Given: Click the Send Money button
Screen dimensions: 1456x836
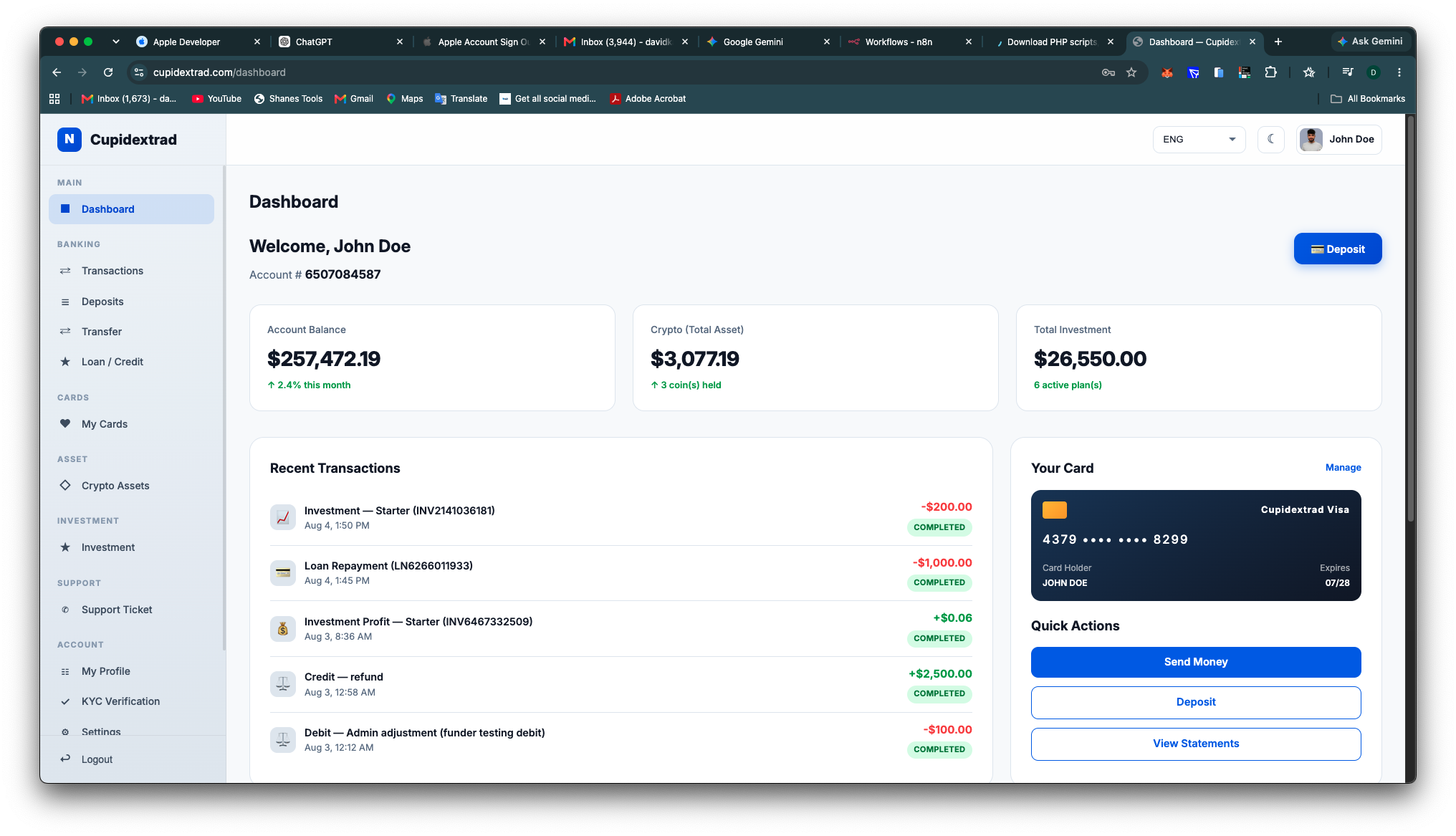Looking at the screenshot, I should [1195, 662].
